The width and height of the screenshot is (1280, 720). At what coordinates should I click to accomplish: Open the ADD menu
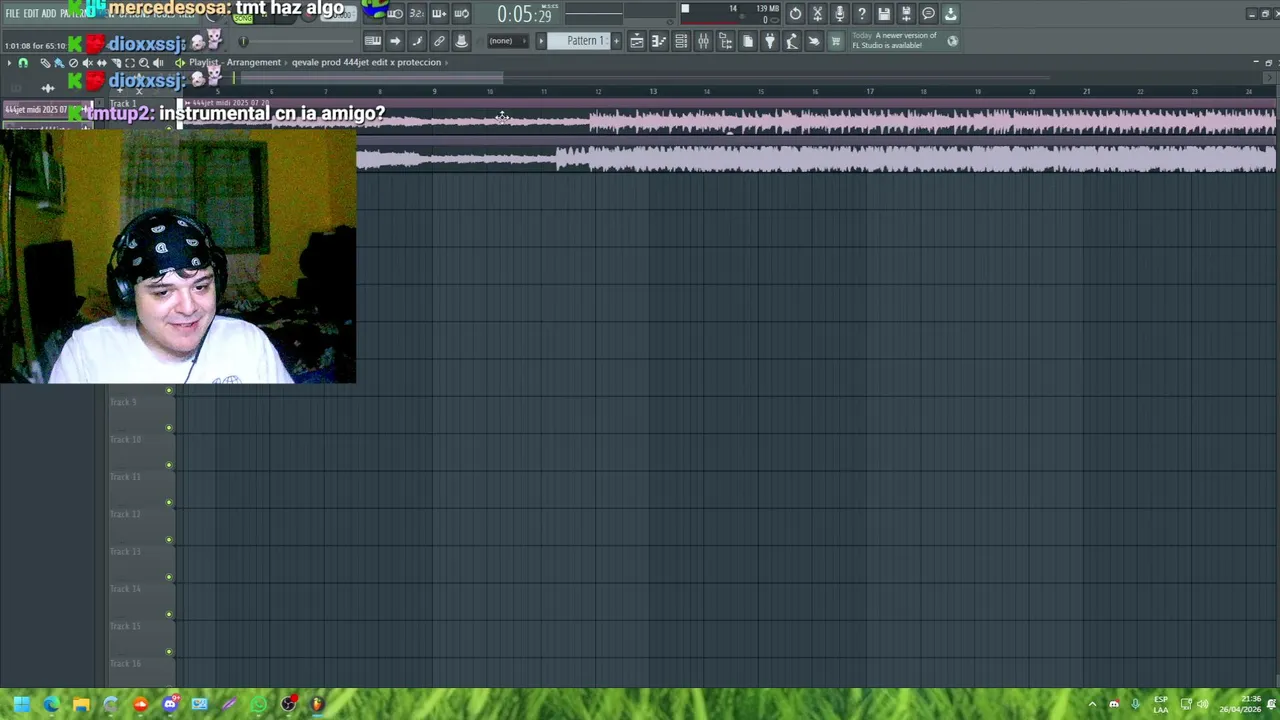click(x=49, y=13)
